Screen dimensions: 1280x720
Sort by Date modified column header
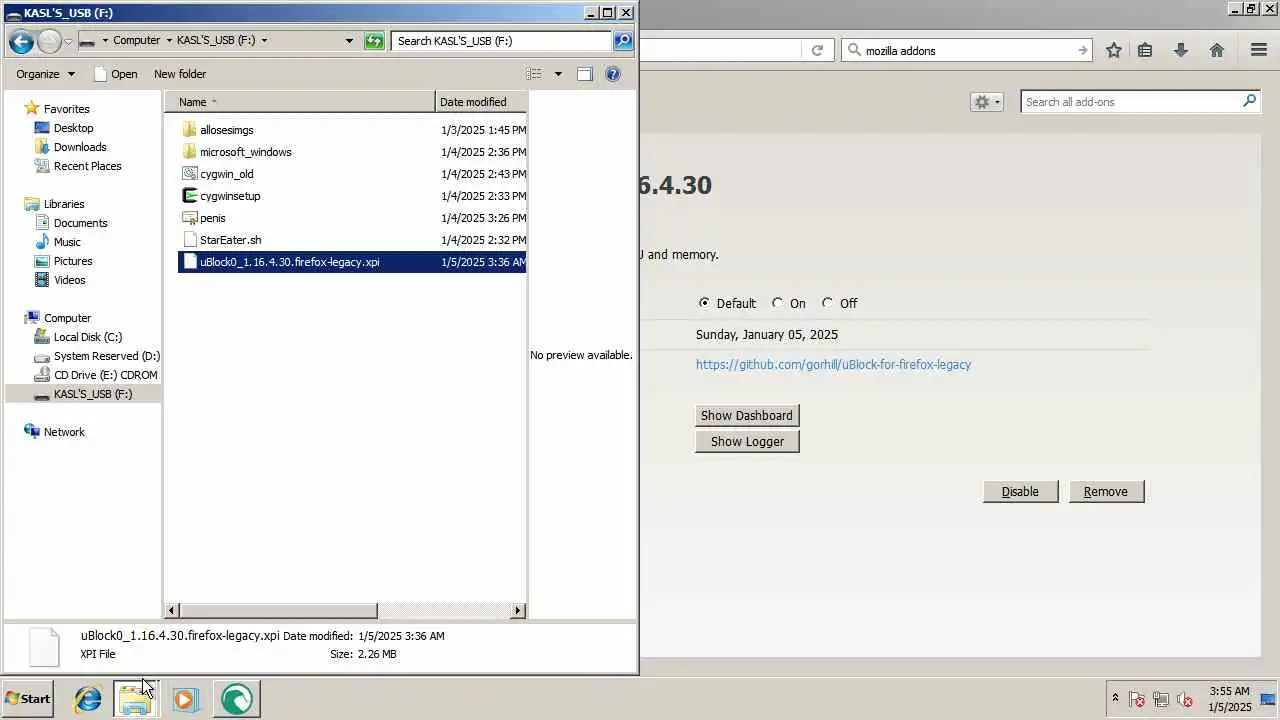coord(482,102)
